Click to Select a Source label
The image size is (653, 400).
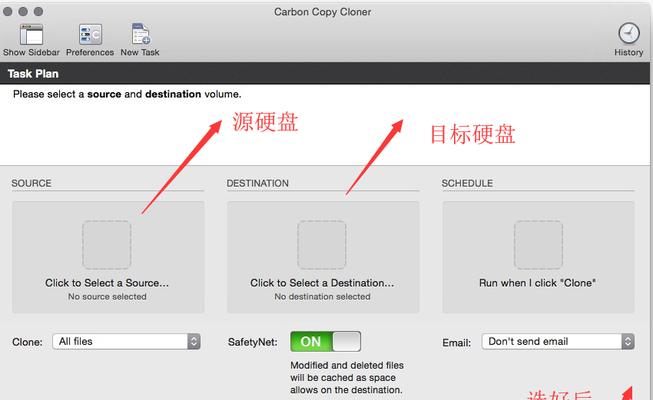107,283
